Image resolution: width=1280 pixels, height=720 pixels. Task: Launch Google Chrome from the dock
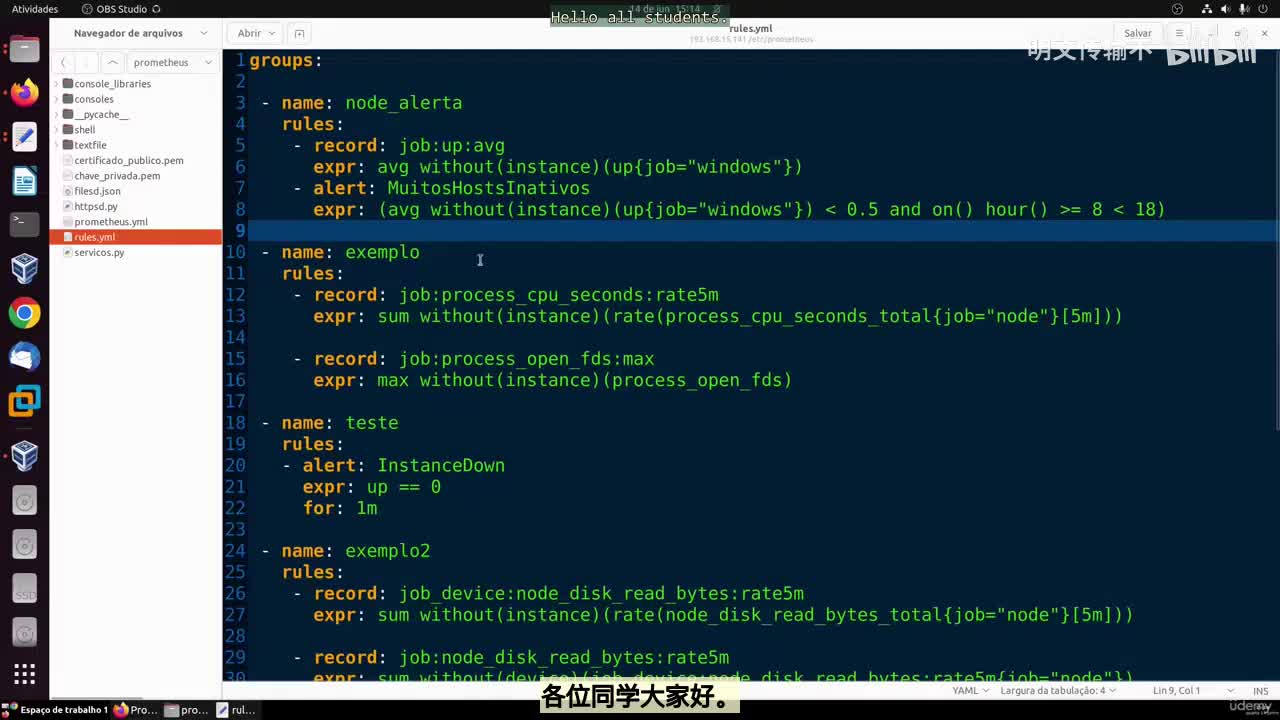point(24,313)
